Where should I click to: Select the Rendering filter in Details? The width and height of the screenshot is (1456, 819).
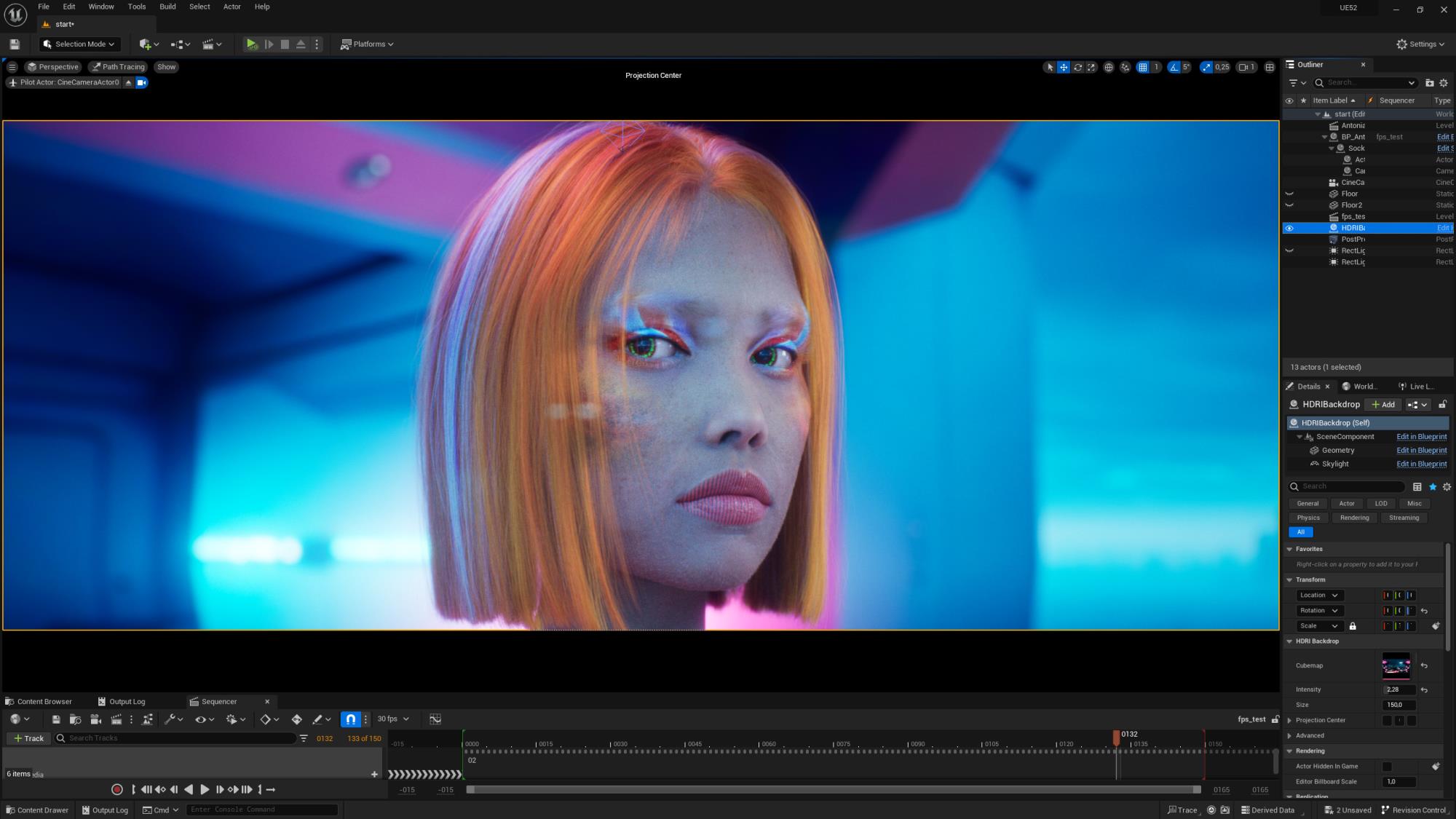coord(1354,518)
